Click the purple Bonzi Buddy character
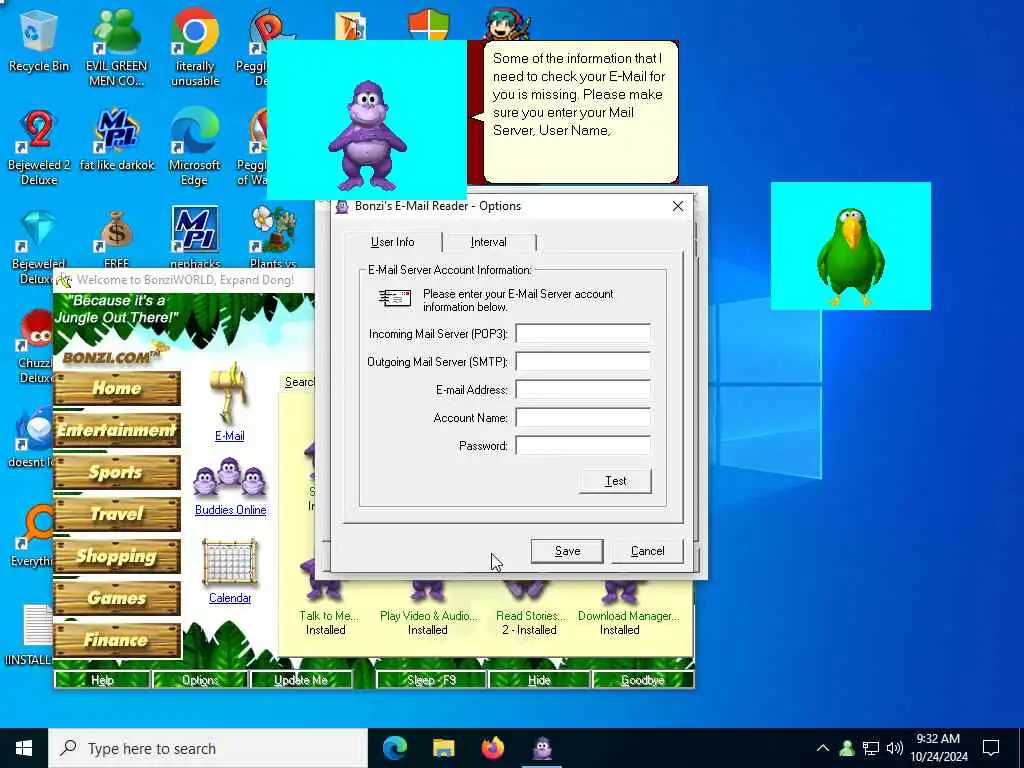The height and width of the screenshot is (768, 1024). click(x=367, y=136)
